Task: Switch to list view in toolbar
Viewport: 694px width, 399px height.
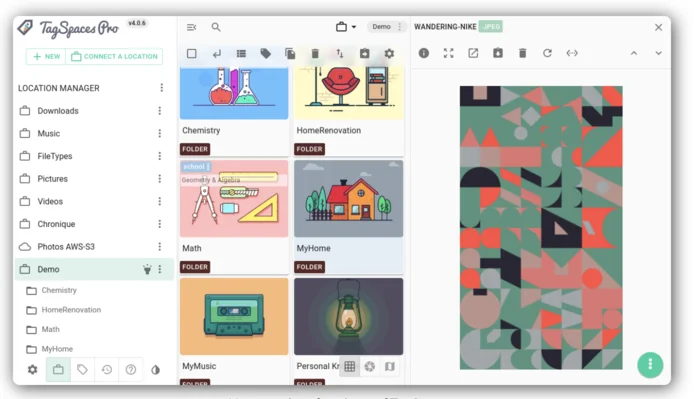Action: point(241,54)
